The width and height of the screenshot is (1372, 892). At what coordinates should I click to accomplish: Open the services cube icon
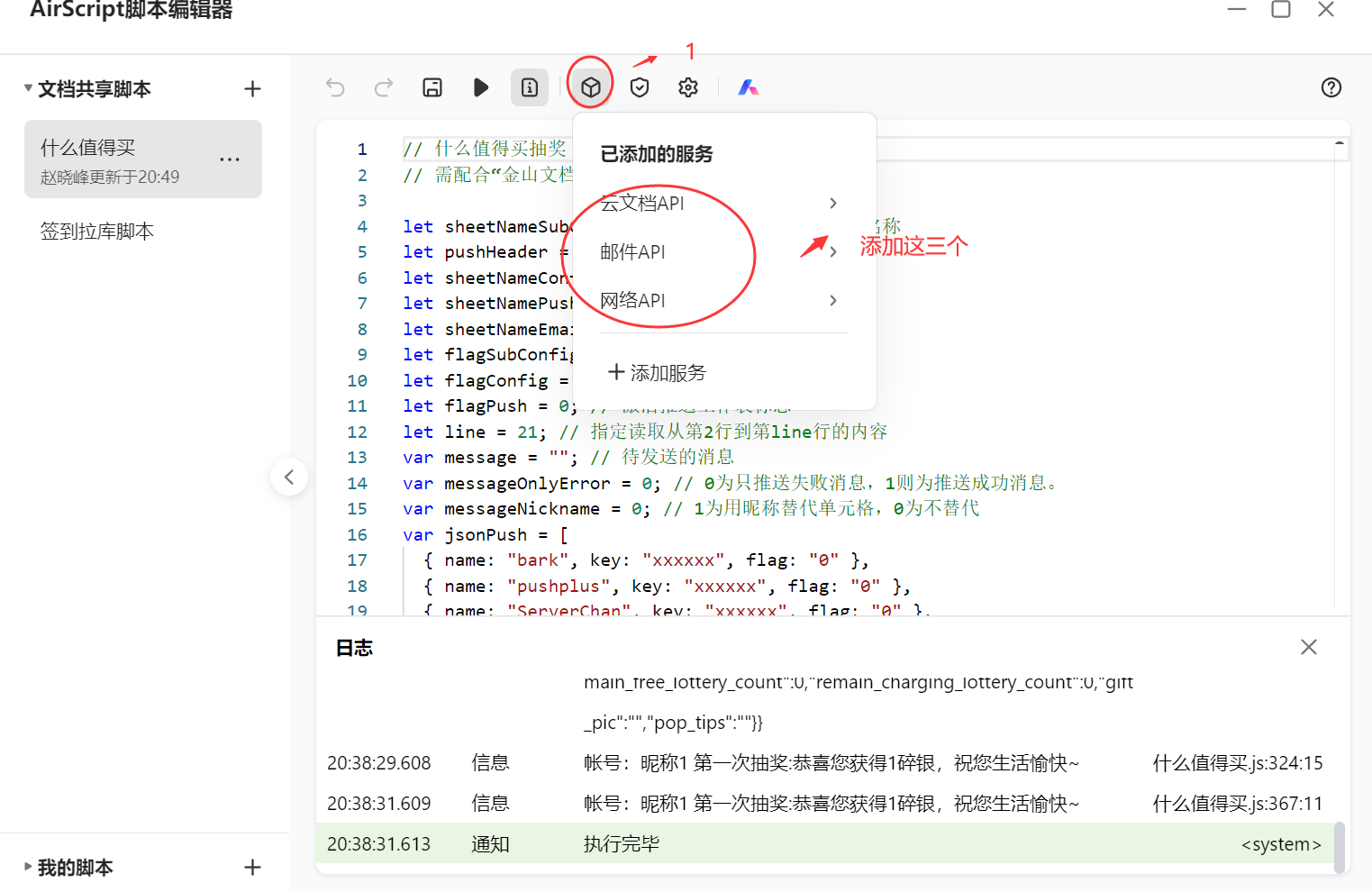tap(591, 87)
